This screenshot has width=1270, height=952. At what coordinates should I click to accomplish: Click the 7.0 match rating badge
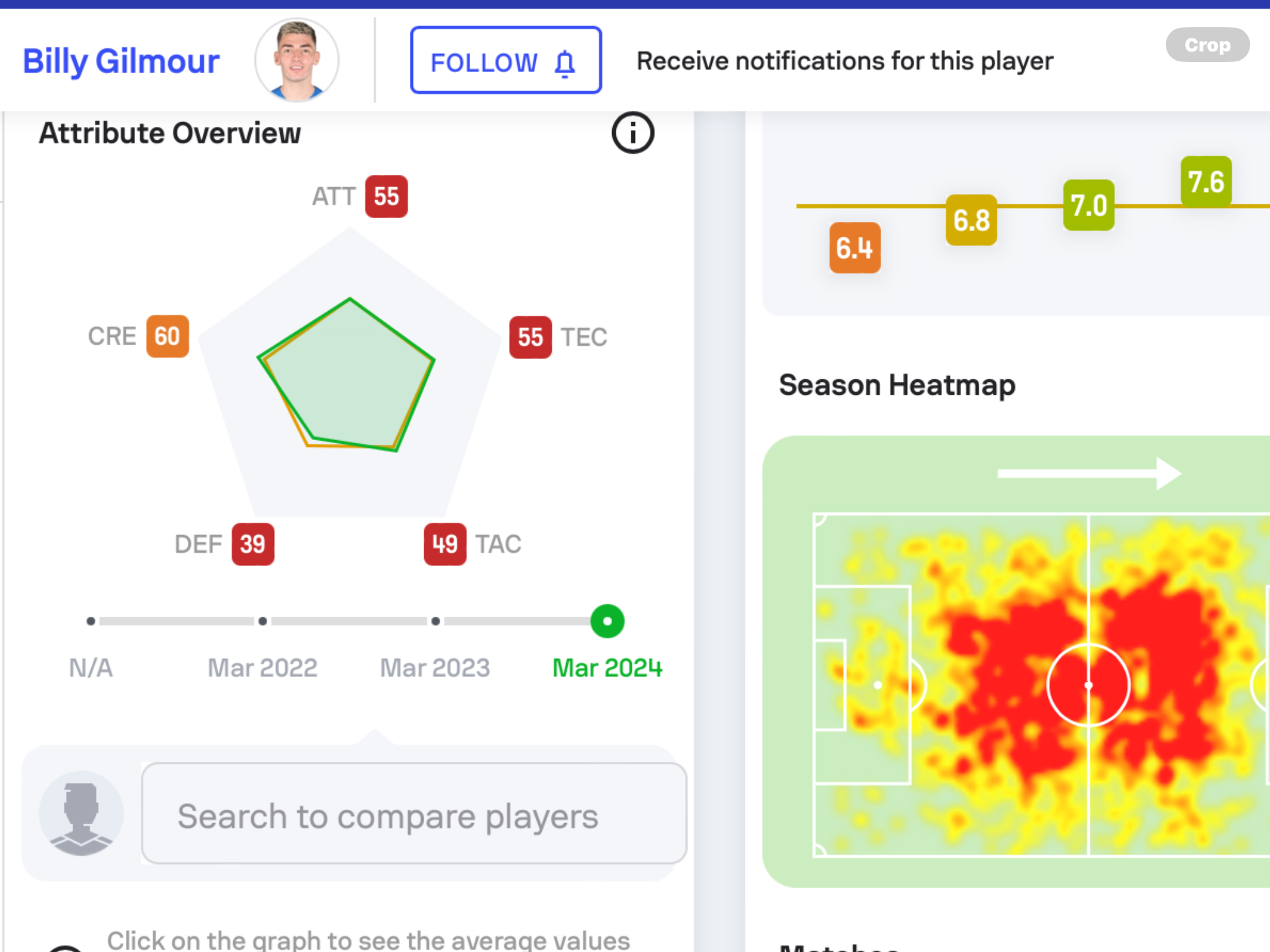point(1089,205)
